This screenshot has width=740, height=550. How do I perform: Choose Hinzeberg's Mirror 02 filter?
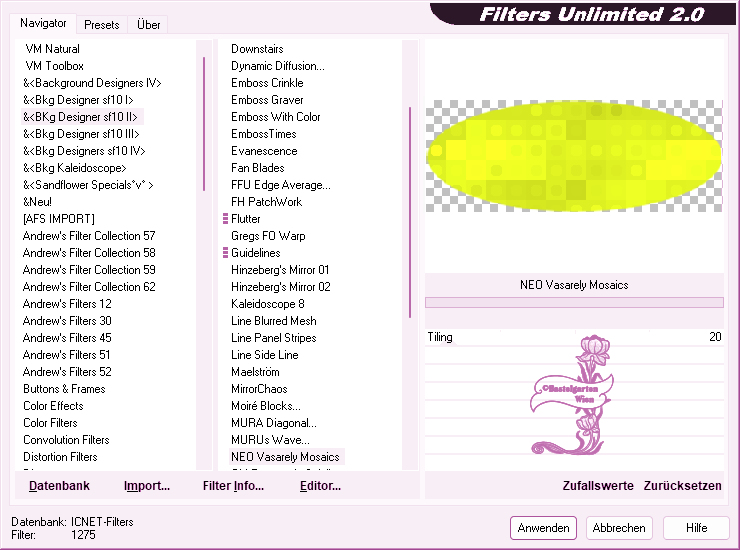click(281, 287)
